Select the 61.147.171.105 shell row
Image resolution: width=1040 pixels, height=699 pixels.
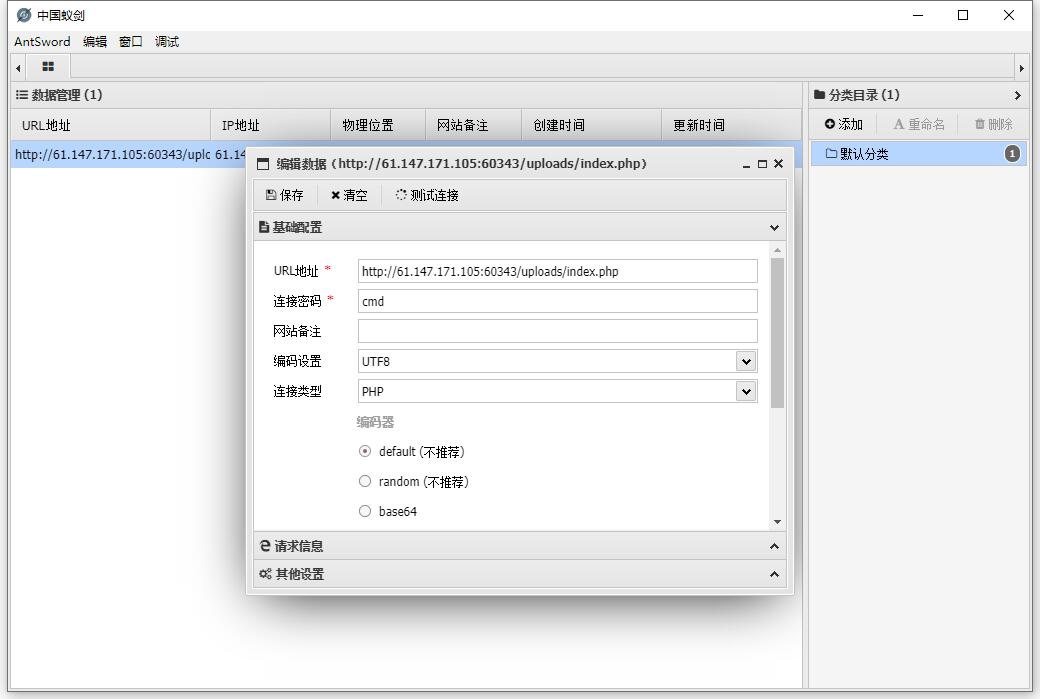pos(129,155)
